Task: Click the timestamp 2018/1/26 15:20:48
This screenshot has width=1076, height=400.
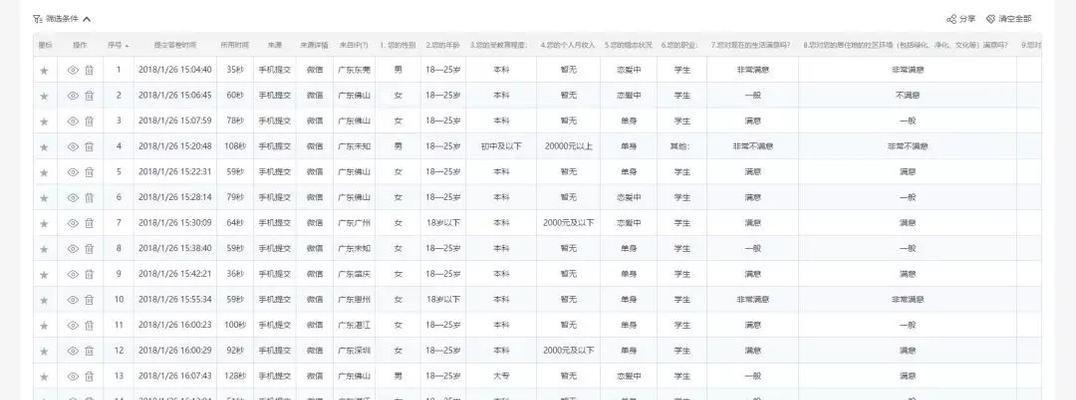Action: (x=175, y=146)
